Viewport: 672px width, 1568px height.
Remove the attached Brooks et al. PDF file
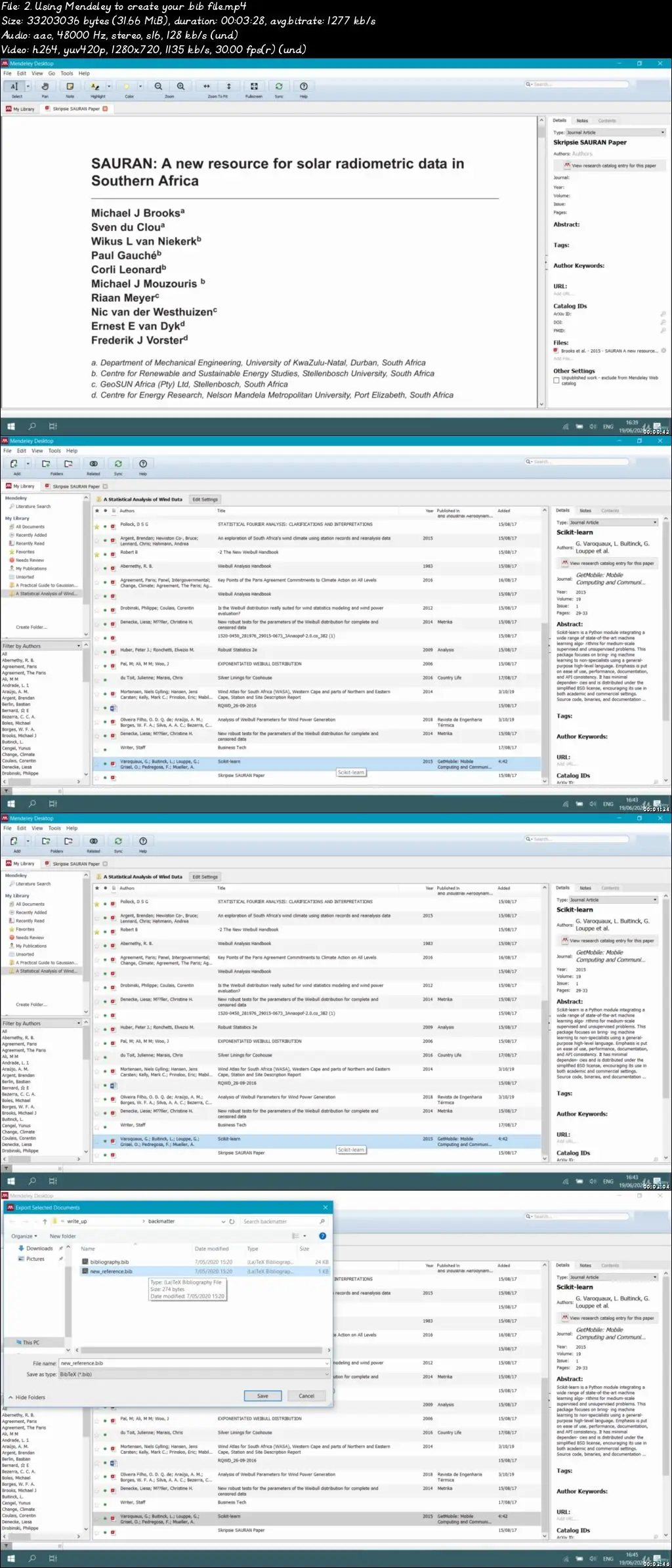(x=663, y=350)
